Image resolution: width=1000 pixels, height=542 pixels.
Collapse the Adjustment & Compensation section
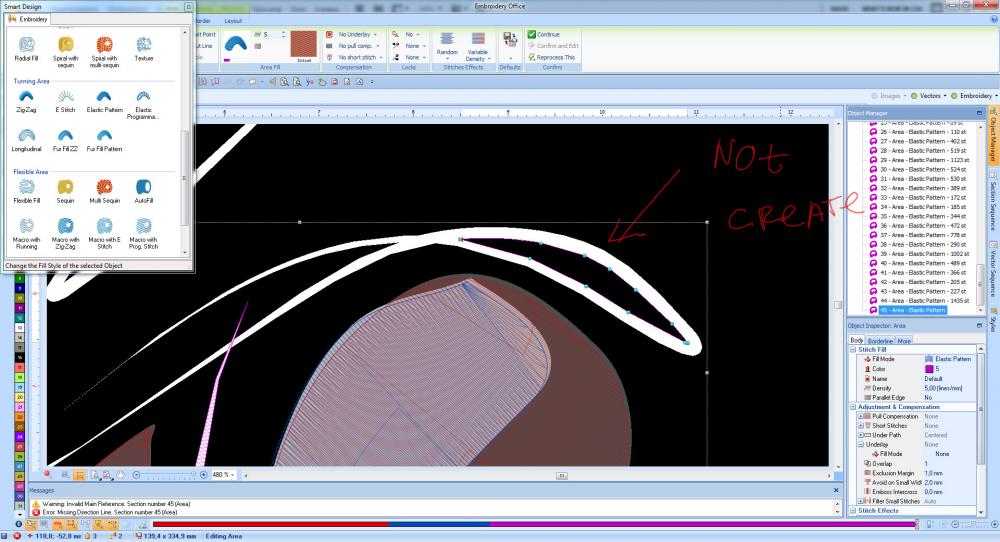[852, 407]
